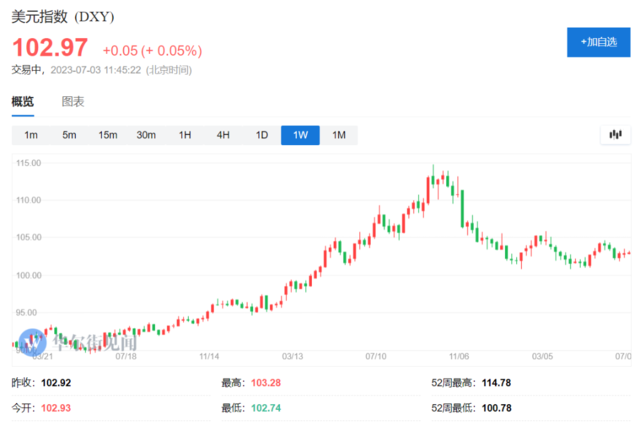640x423 pixels.
Task: Click the 03/13 date axis marker
Action: pos(292,356)
